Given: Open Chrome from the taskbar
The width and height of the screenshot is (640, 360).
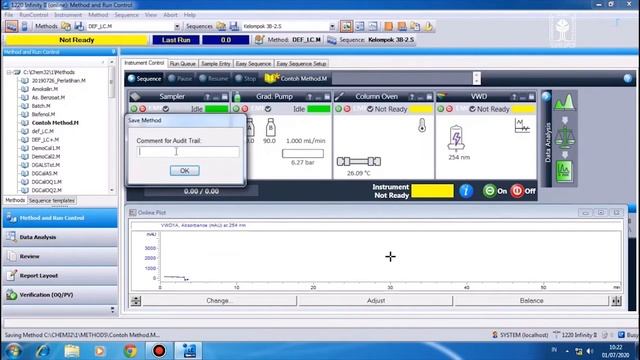Looking at the screenshot, I should tap(130, 351).
